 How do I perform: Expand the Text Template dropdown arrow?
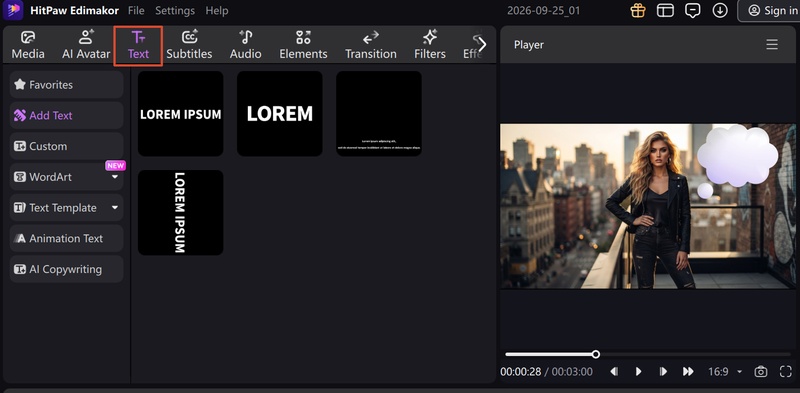click(x=115, y=208)
